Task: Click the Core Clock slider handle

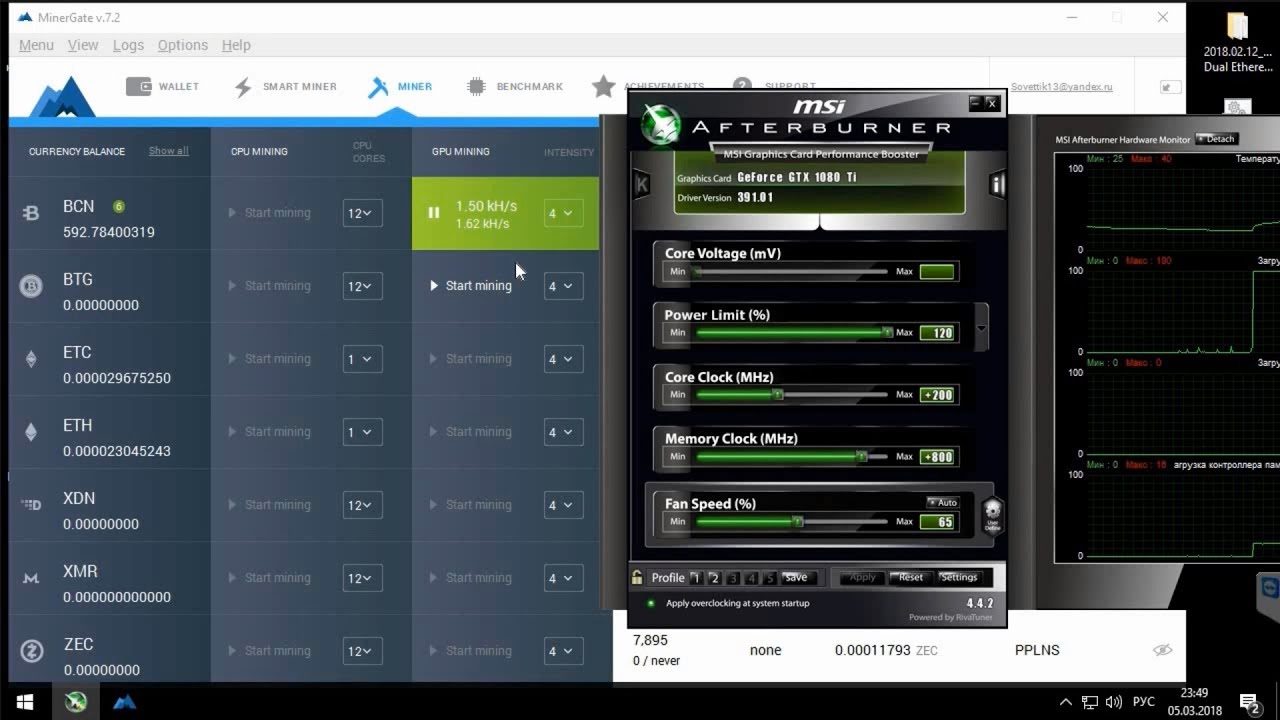Action: [778, 395]
